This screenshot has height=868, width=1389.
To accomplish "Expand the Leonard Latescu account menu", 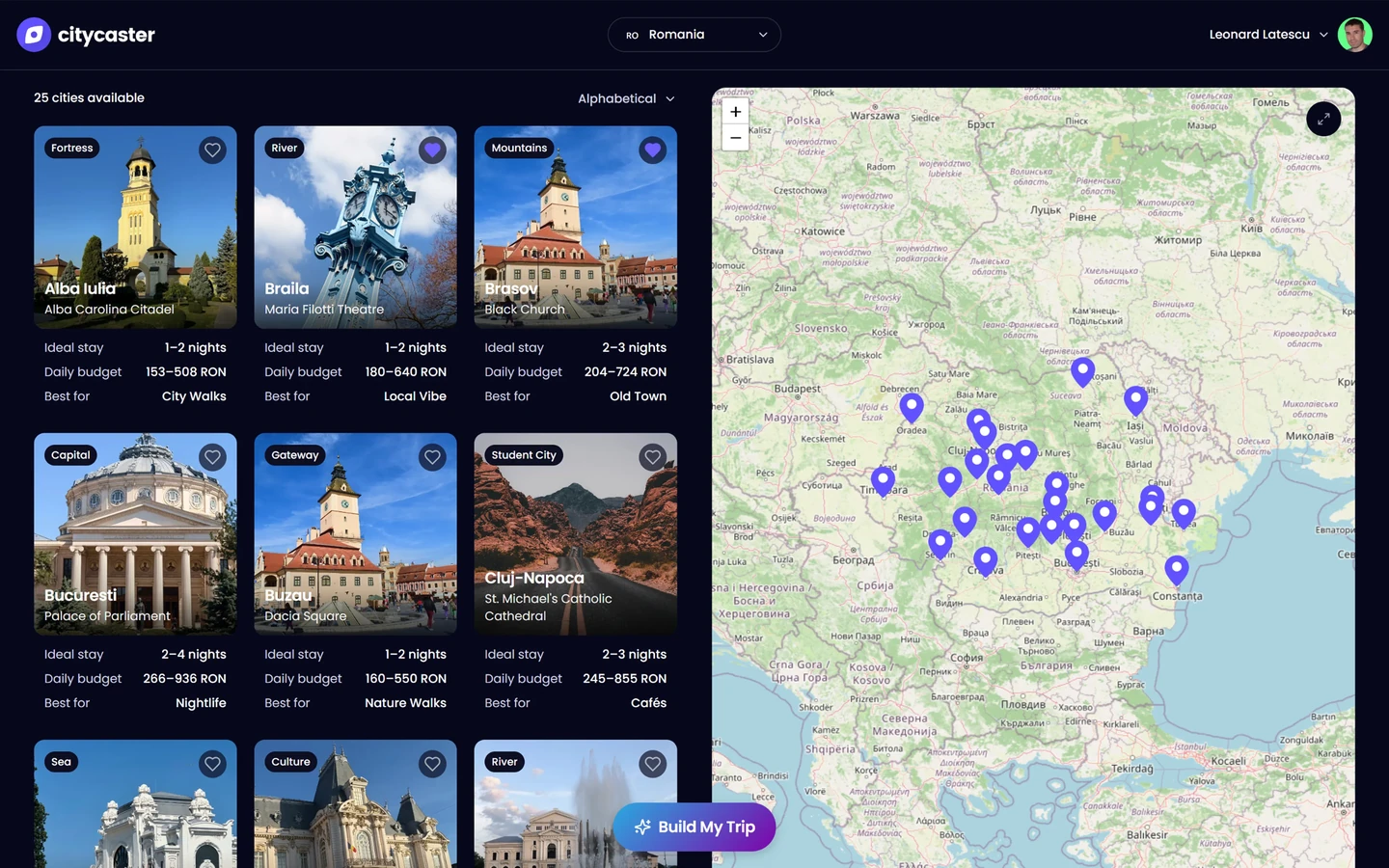I will (x=1268, y=35).
